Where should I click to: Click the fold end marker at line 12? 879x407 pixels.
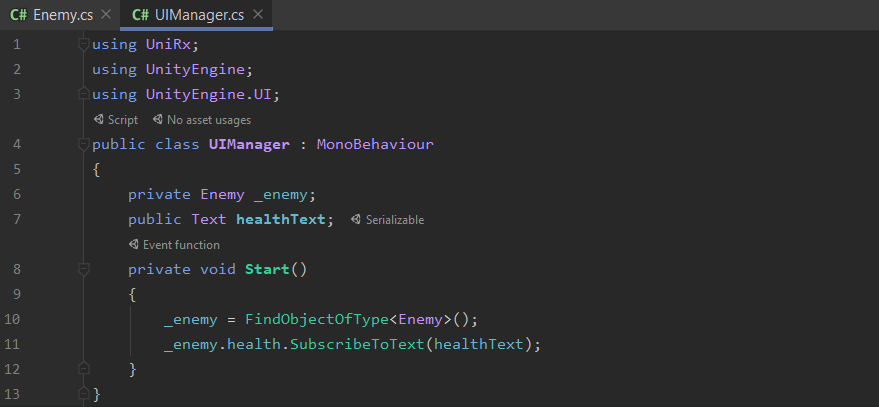pyautogui.click(x=84, y=369)
